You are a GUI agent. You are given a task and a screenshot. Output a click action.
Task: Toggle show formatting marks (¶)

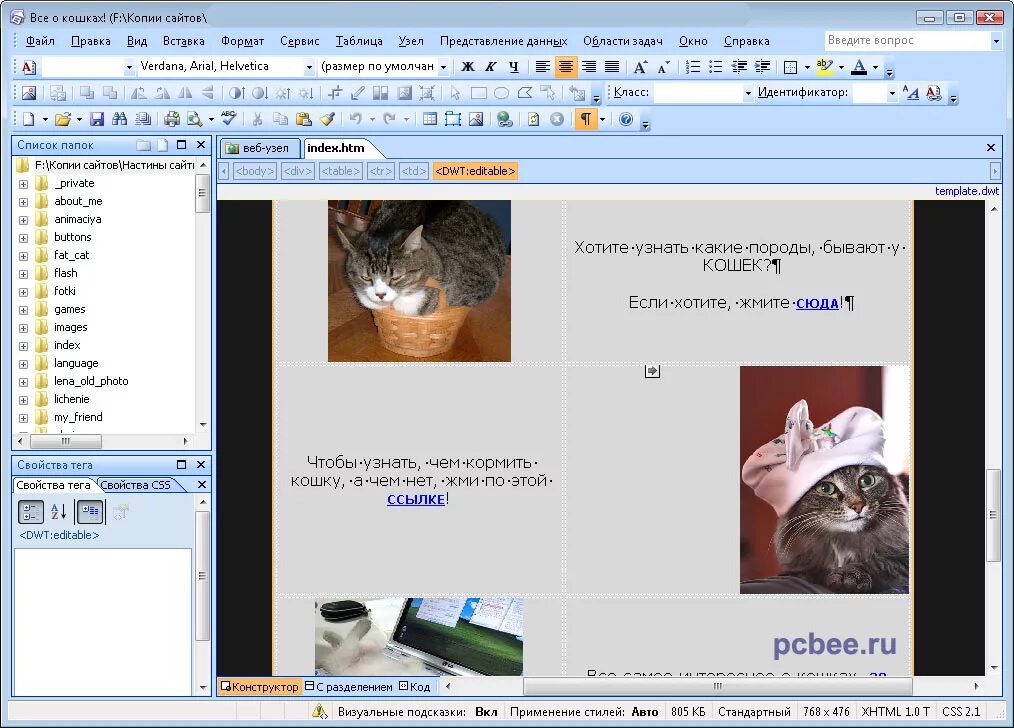pos(585,119)
